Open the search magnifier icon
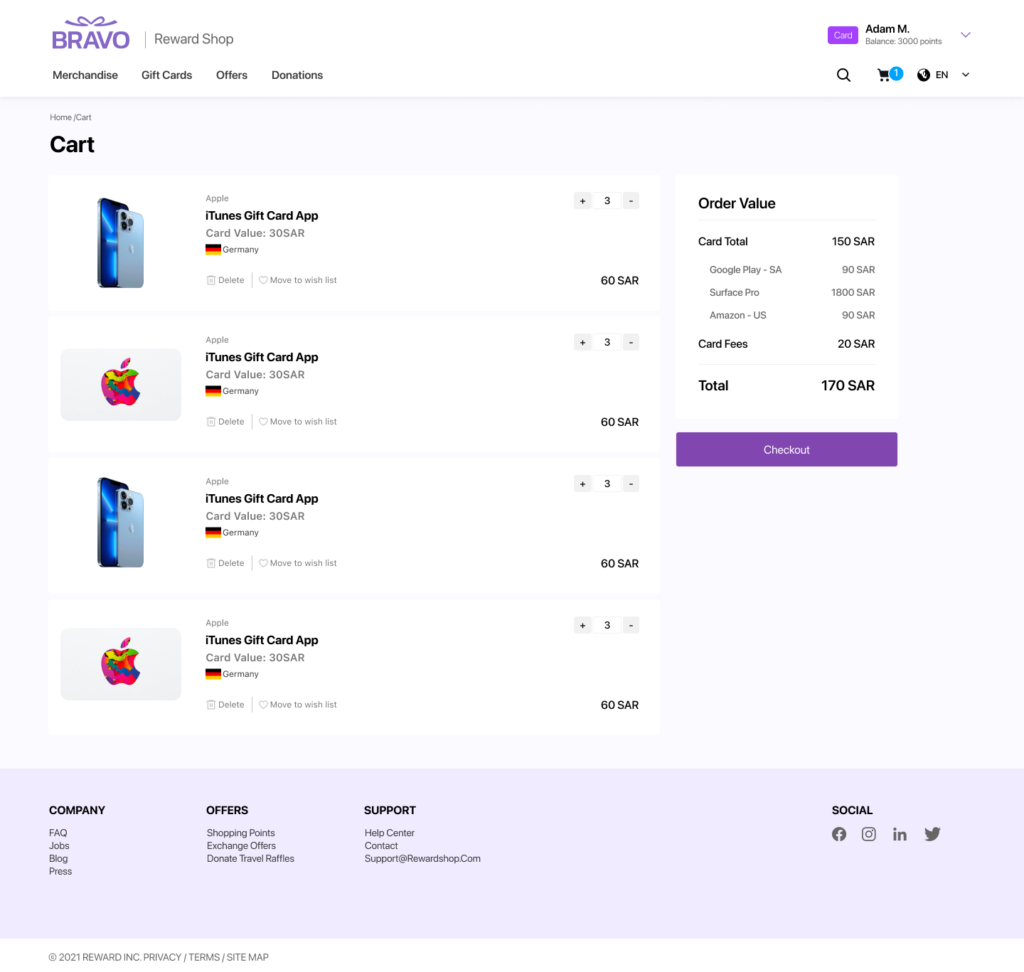The width and height of the screenshot is (1024, 972). [x=843, y=75]
